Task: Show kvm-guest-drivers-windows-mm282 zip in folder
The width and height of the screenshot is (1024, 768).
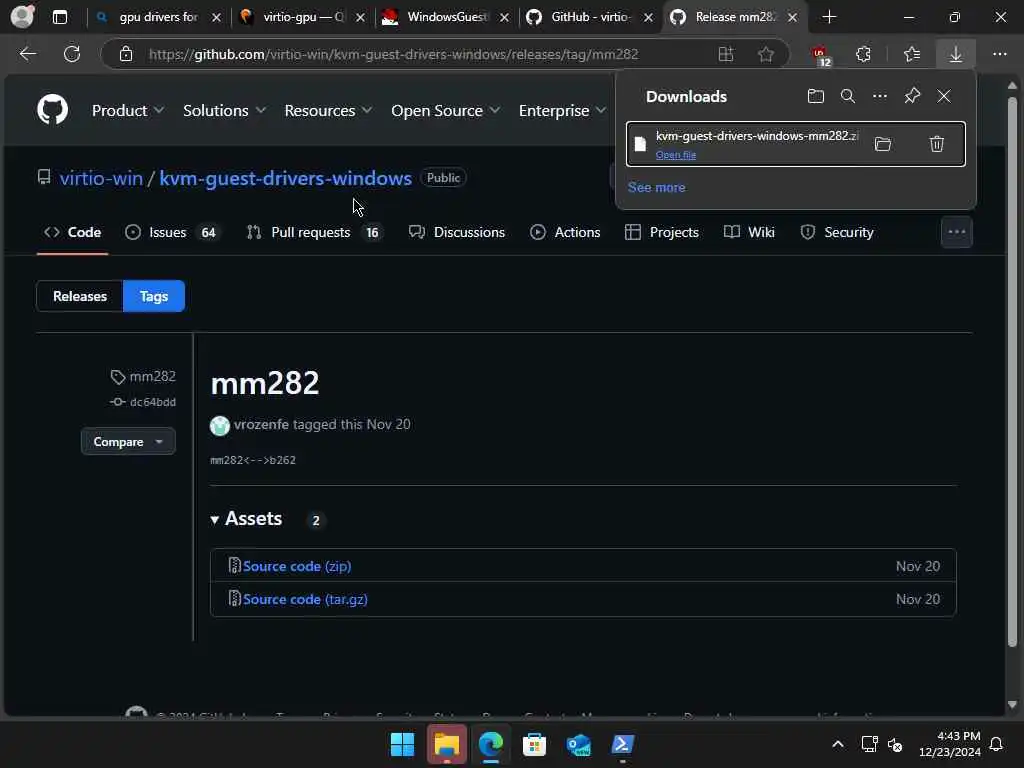Action: (x=882, y=144)
